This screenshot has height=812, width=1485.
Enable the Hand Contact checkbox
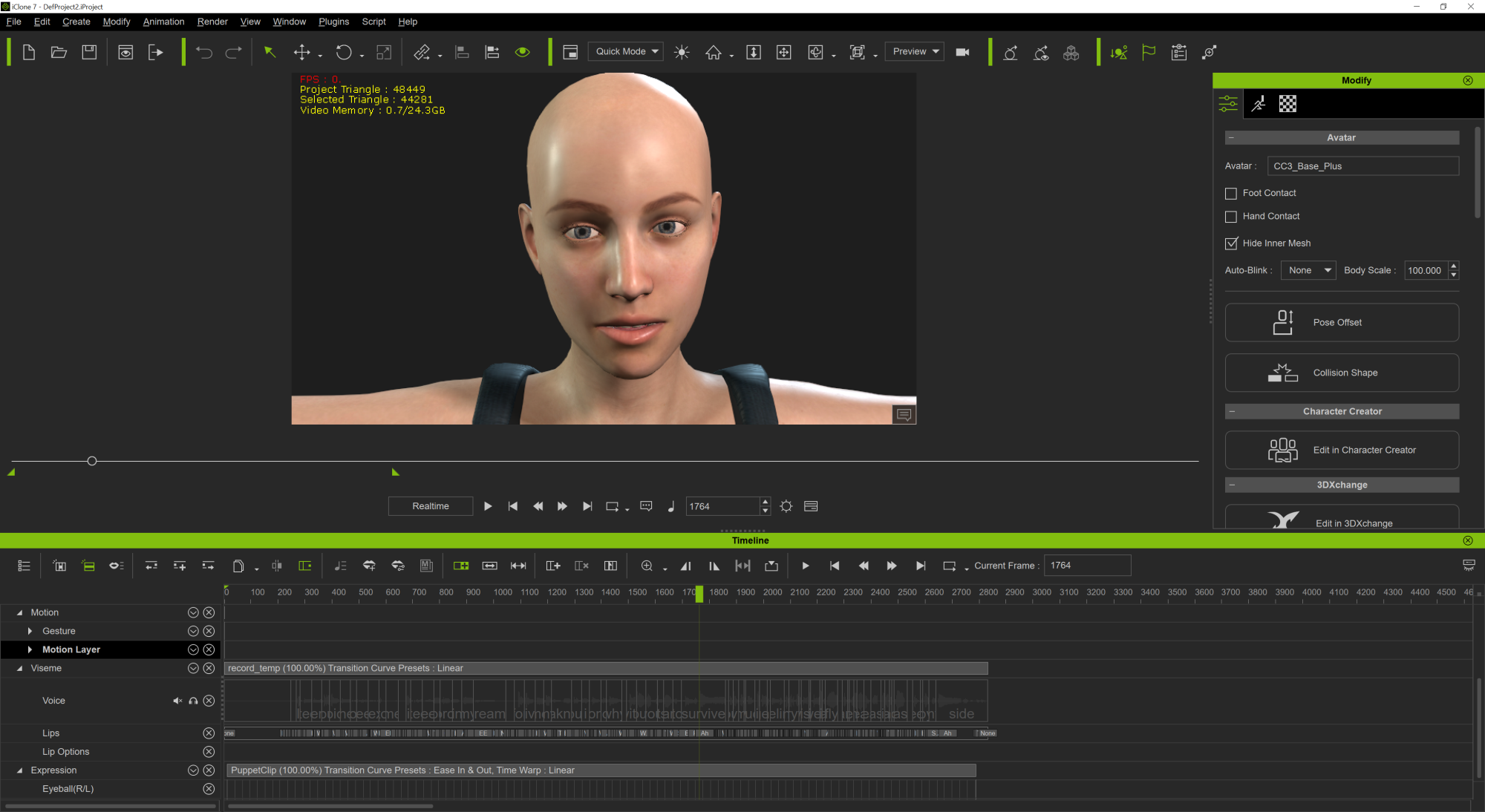[x=1231, y=217]
